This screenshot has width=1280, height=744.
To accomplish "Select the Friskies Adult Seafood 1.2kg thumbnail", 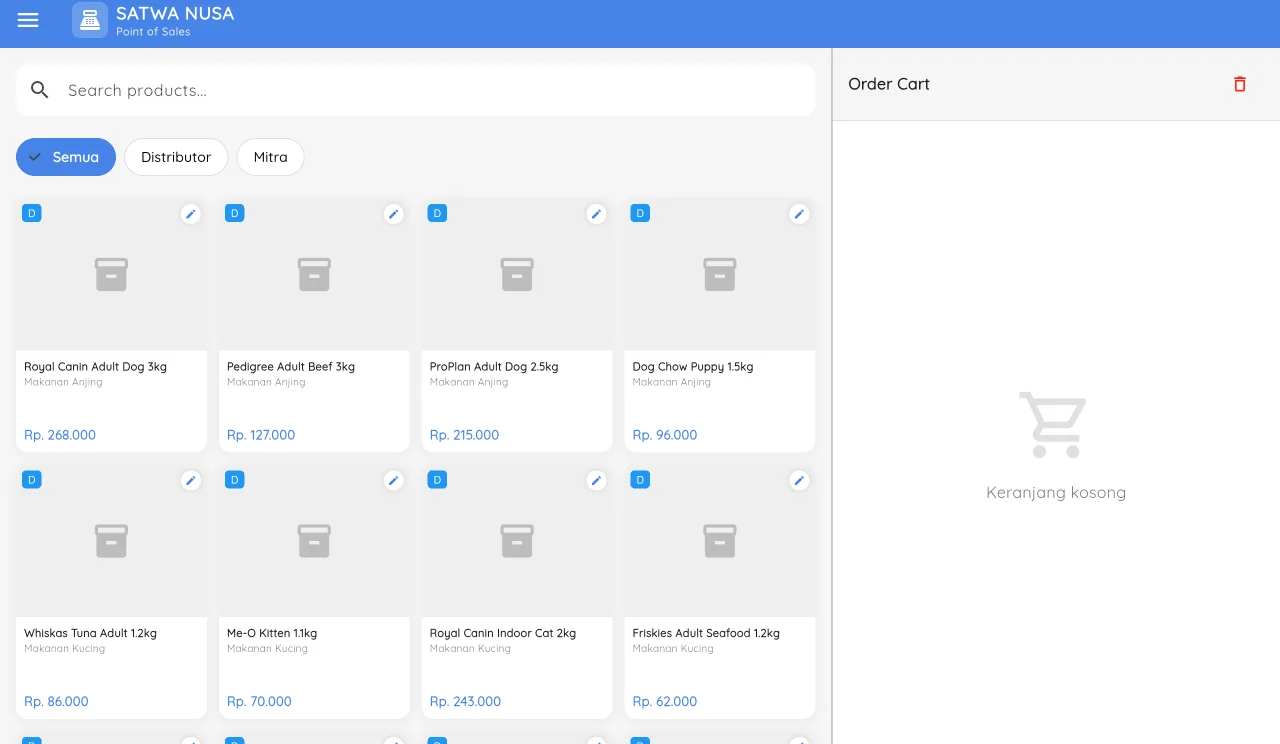I will click(x=720, y=541).
